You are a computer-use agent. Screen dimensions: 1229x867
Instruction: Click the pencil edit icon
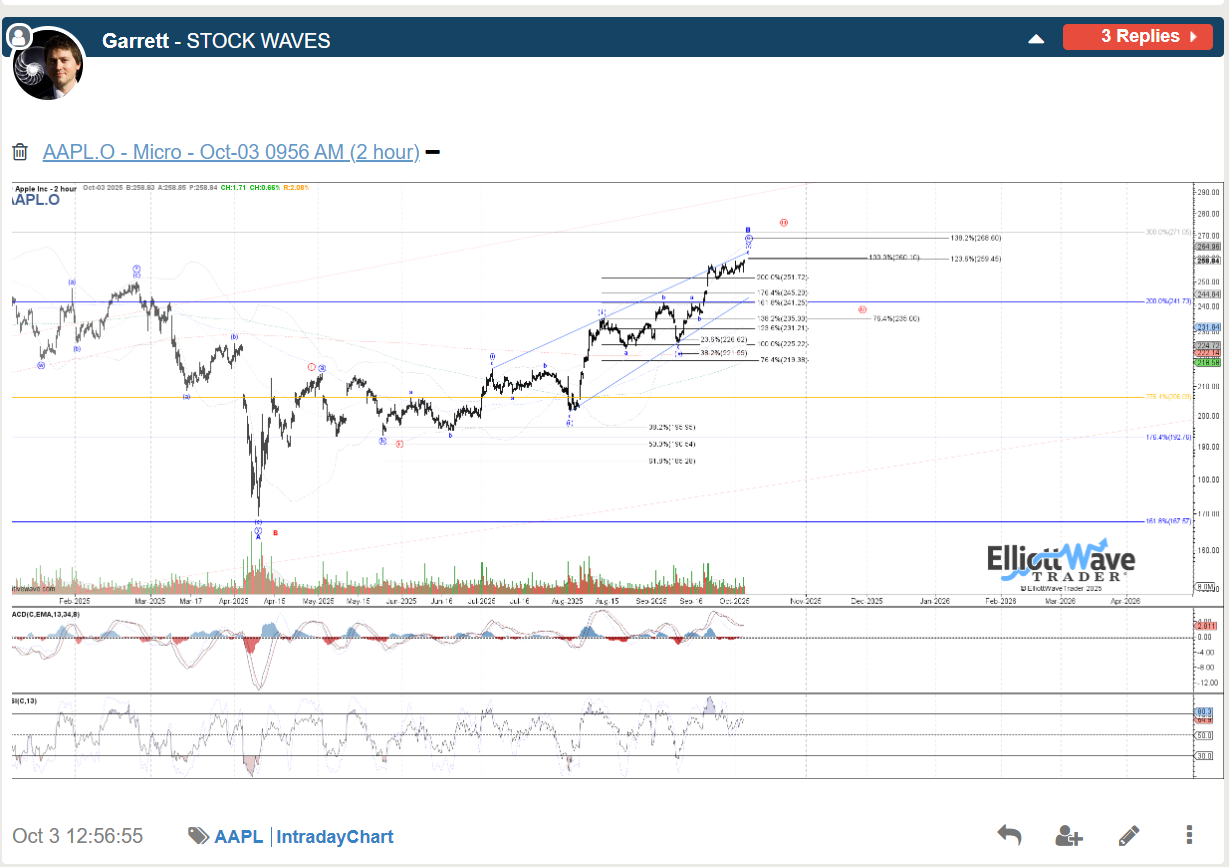(1129, 835)
